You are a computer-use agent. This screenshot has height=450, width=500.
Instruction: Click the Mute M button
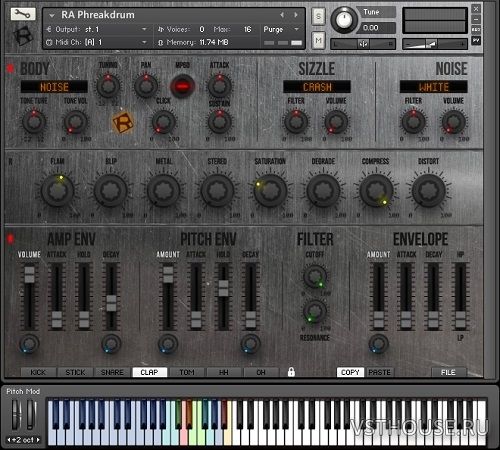pos(318,41)
